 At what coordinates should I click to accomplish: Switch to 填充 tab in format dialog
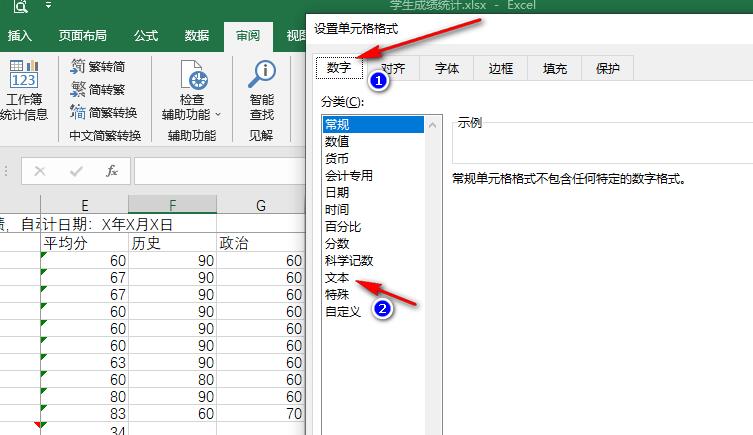click(x=555, y=68)
